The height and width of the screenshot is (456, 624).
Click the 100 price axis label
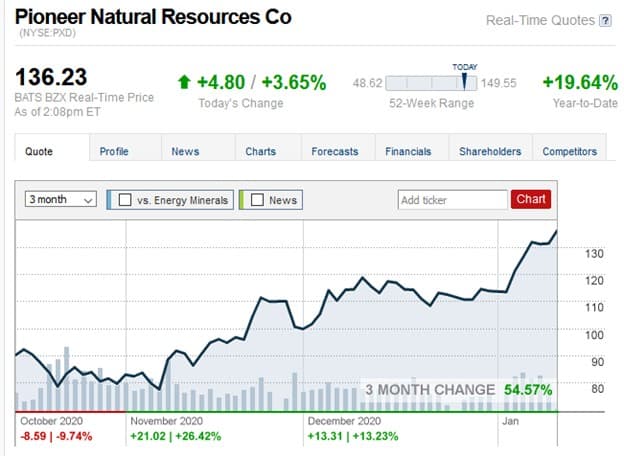594,335
